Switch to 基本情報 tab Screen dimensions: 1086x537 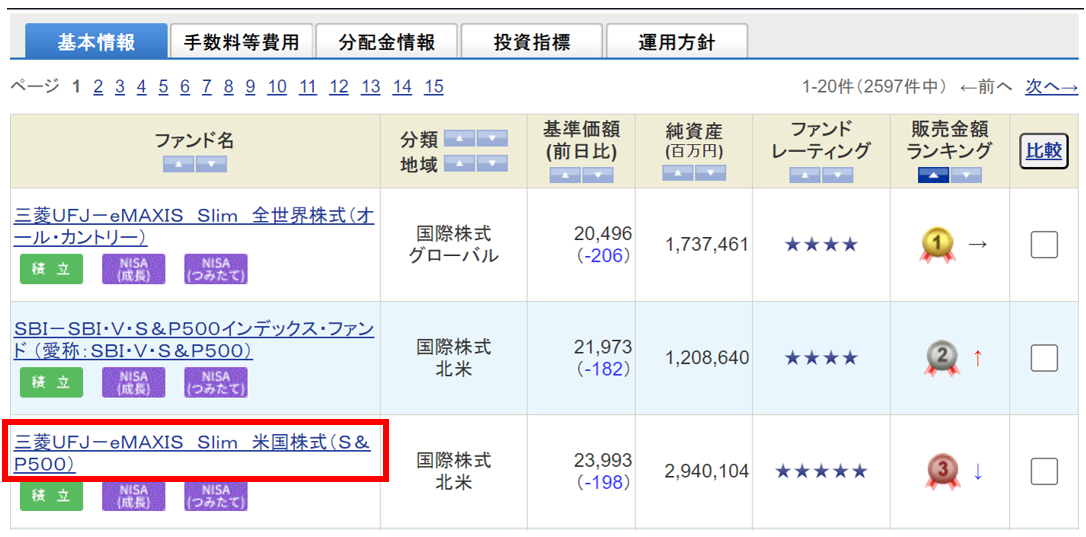point(96,42)
